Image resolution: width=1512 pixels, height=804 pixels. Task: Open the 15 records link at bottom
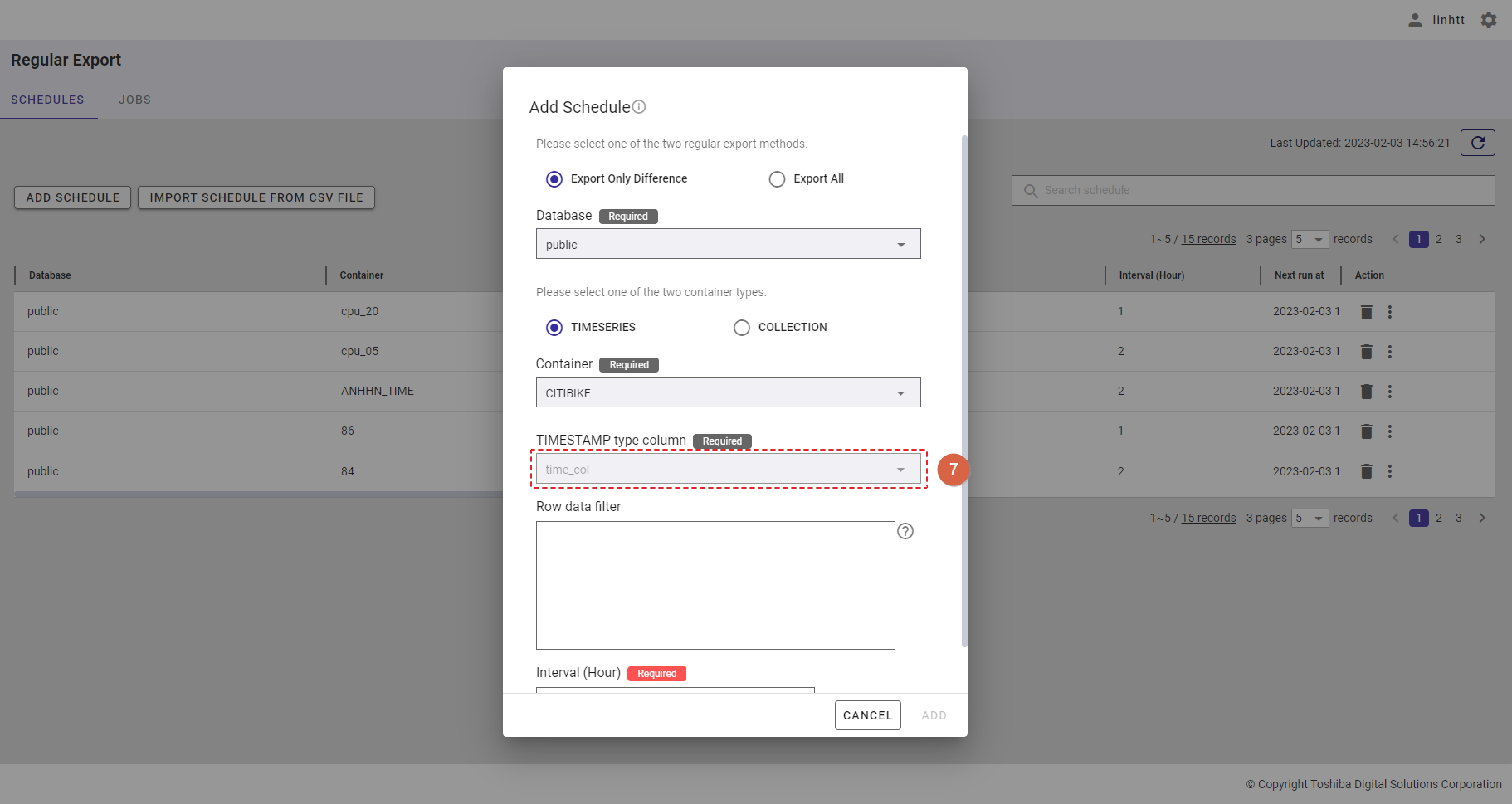1209,518
